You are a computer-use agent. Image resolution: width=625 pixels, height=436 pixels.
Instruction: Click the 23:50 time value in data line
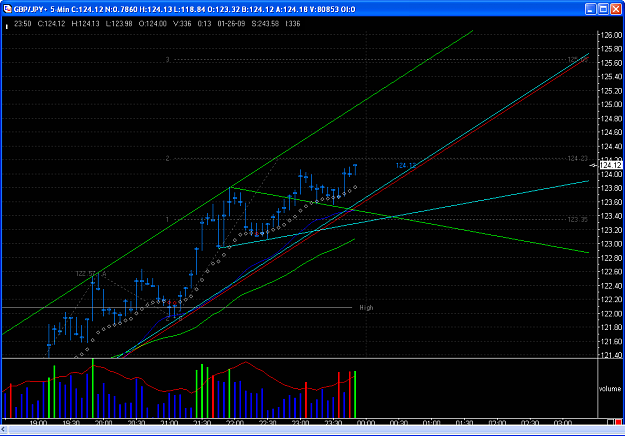tap(22, 24)
